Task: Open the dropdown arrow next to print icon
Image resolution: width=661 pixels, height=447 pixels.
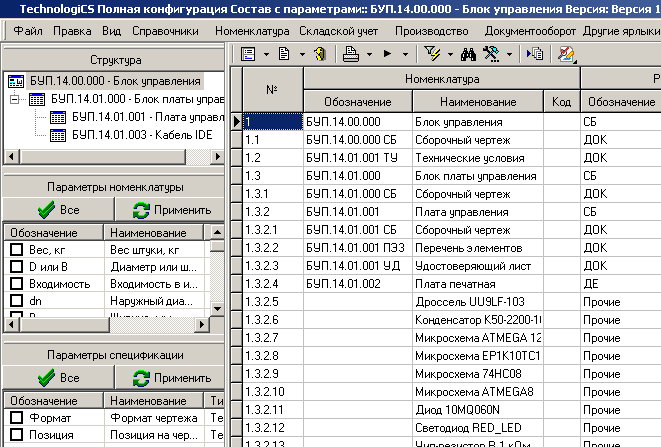Action: [x=367, y=53]
